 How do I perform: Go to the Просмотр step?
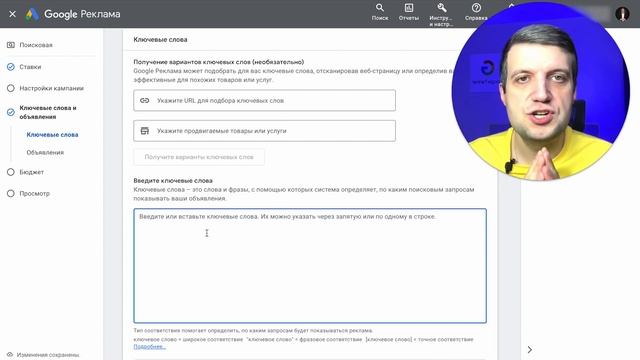pos(34,193)
